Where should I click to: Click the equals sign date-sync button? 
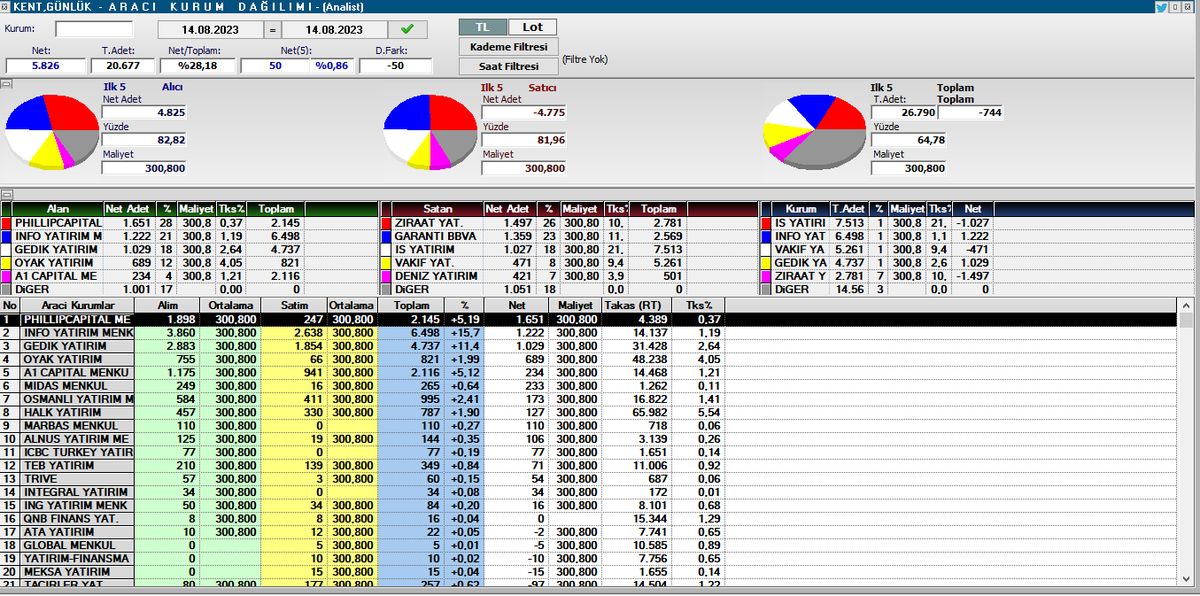click(x=273, y=29)
